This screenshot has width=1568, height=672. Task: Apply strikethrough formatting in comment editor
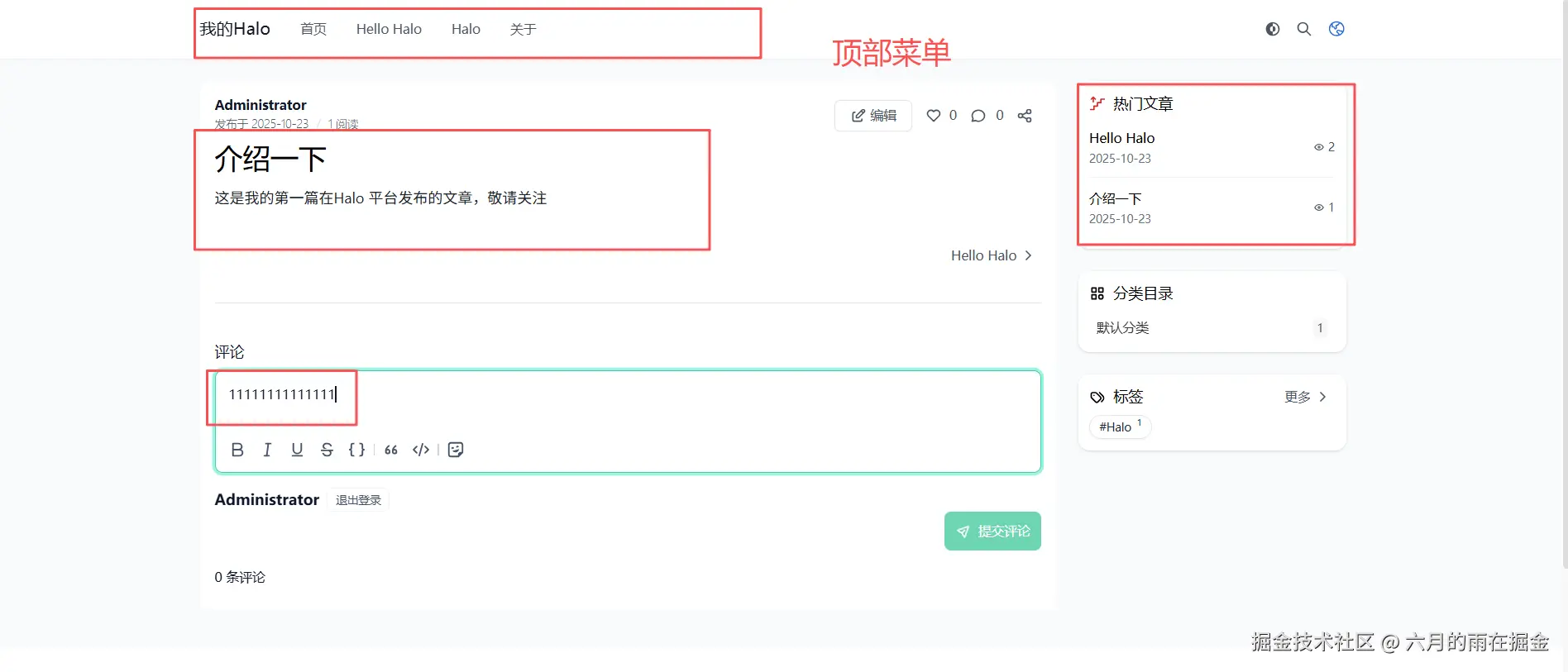pyautogui.click(x=327, y=450)
